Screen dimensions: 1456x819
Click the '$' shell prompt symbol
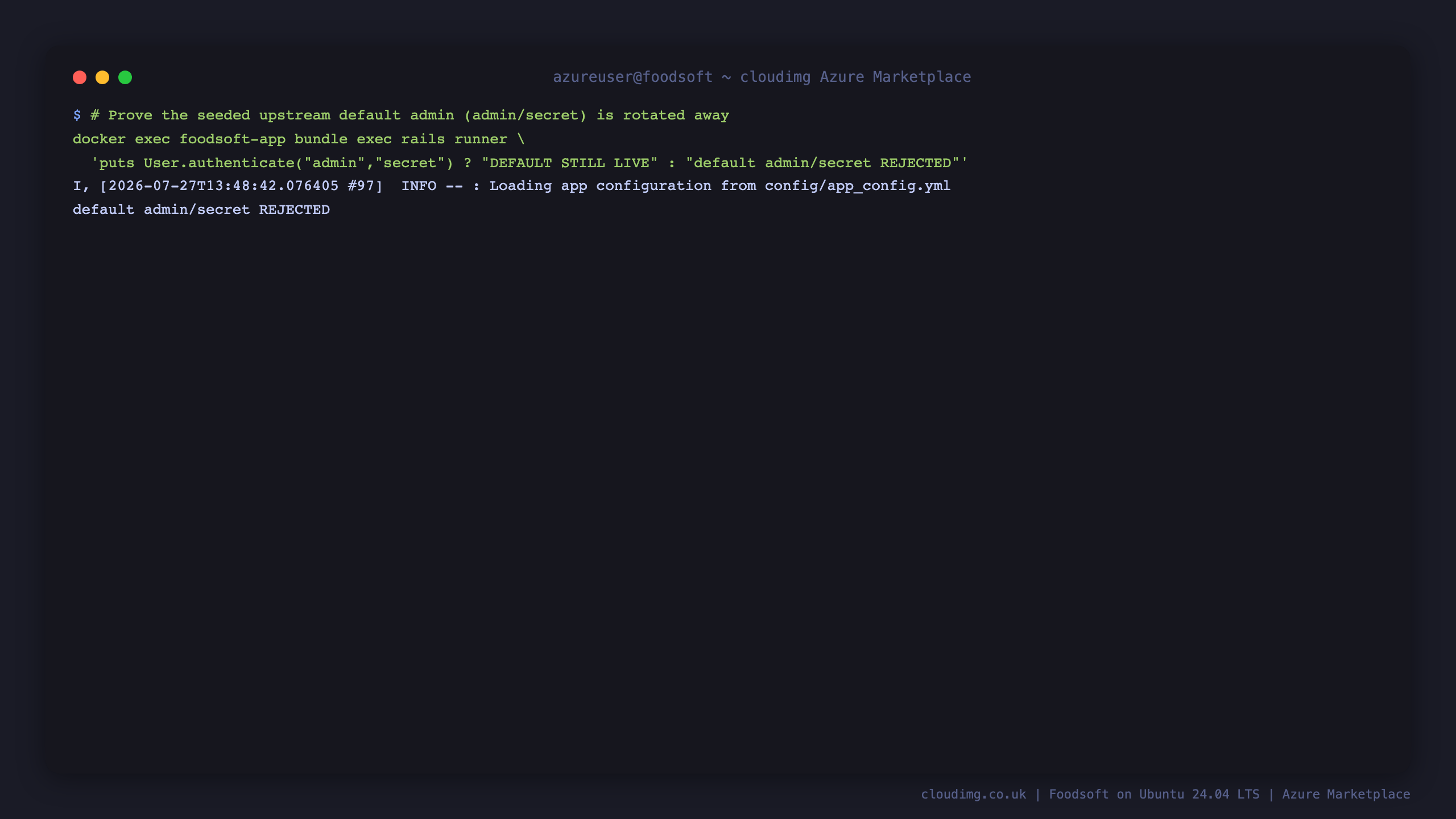tap(77, 115)
